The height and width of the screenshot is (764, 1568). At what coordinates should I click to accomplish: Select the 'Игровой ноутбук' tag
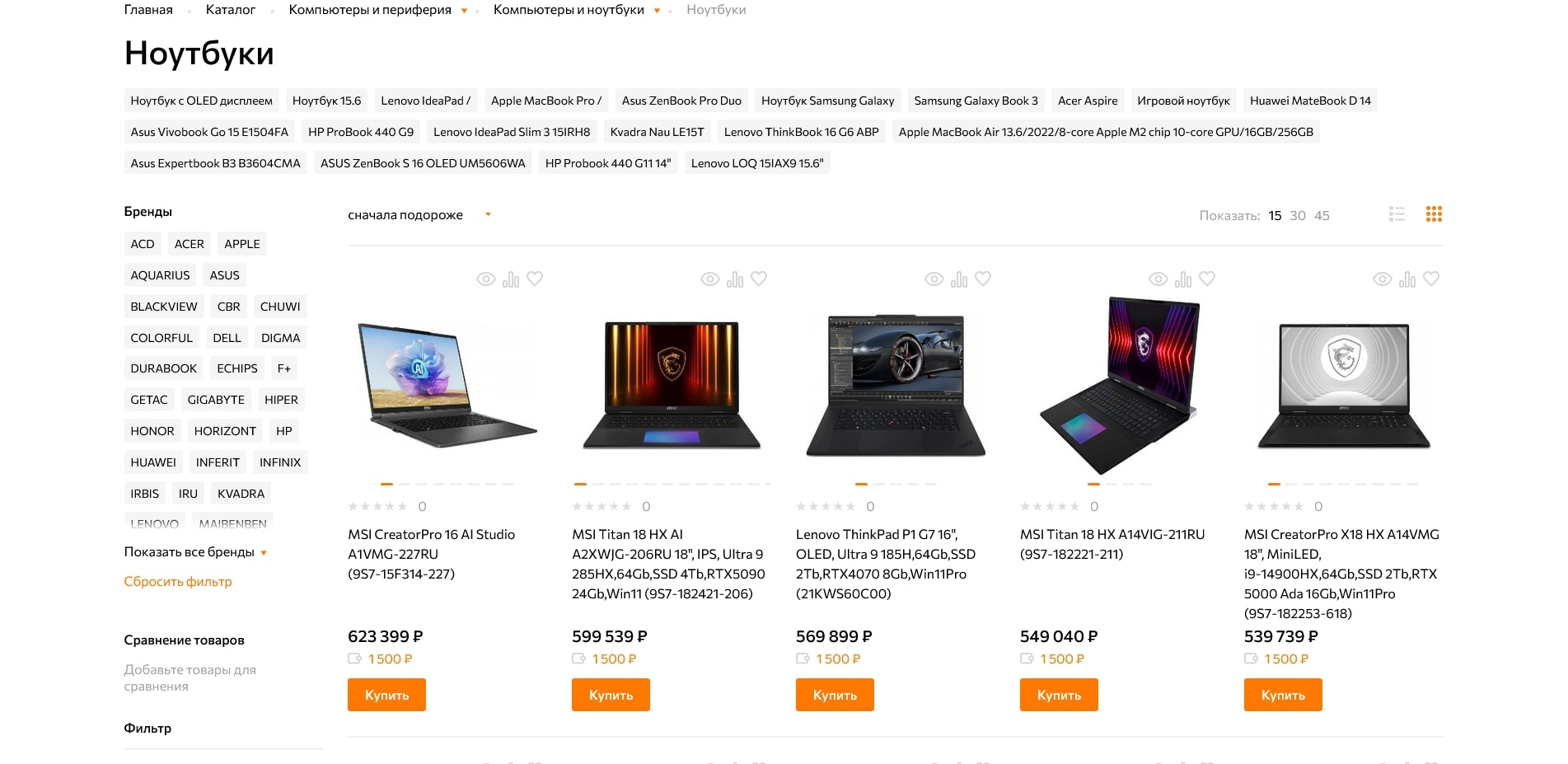1183,101
